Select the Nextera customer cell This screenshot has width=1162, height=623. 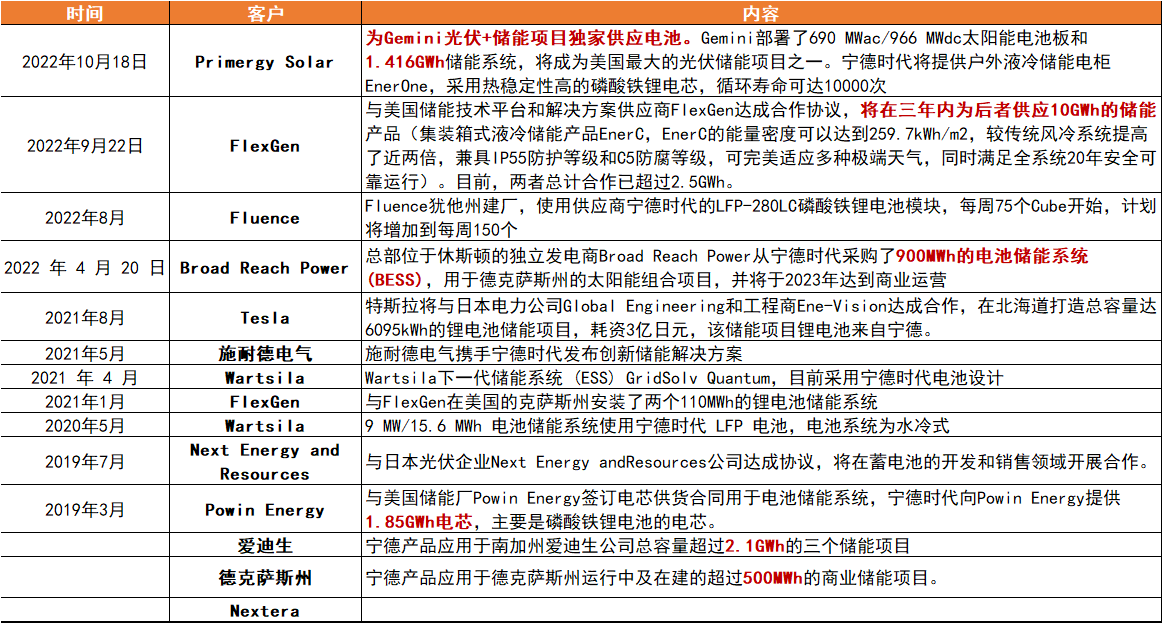(265, 610)
